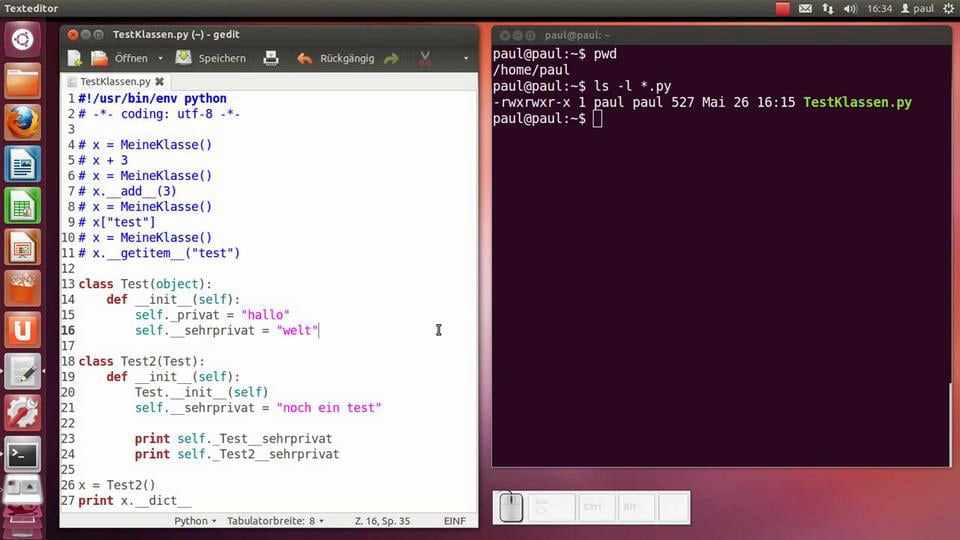
Task: Click the Öffnen folder icon
Action: point(99,58)
